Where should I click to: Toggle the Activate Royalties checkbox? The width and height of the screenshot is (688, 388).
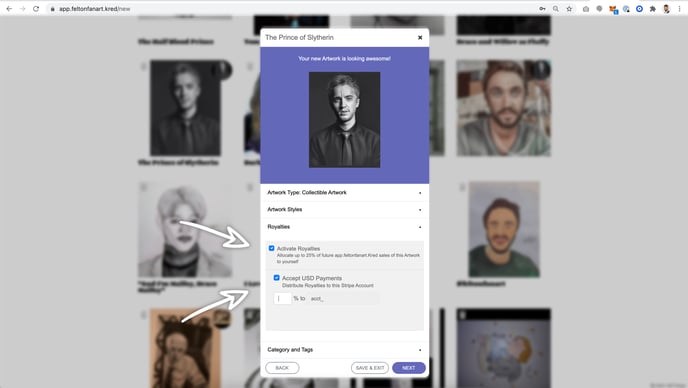[272, 248]
